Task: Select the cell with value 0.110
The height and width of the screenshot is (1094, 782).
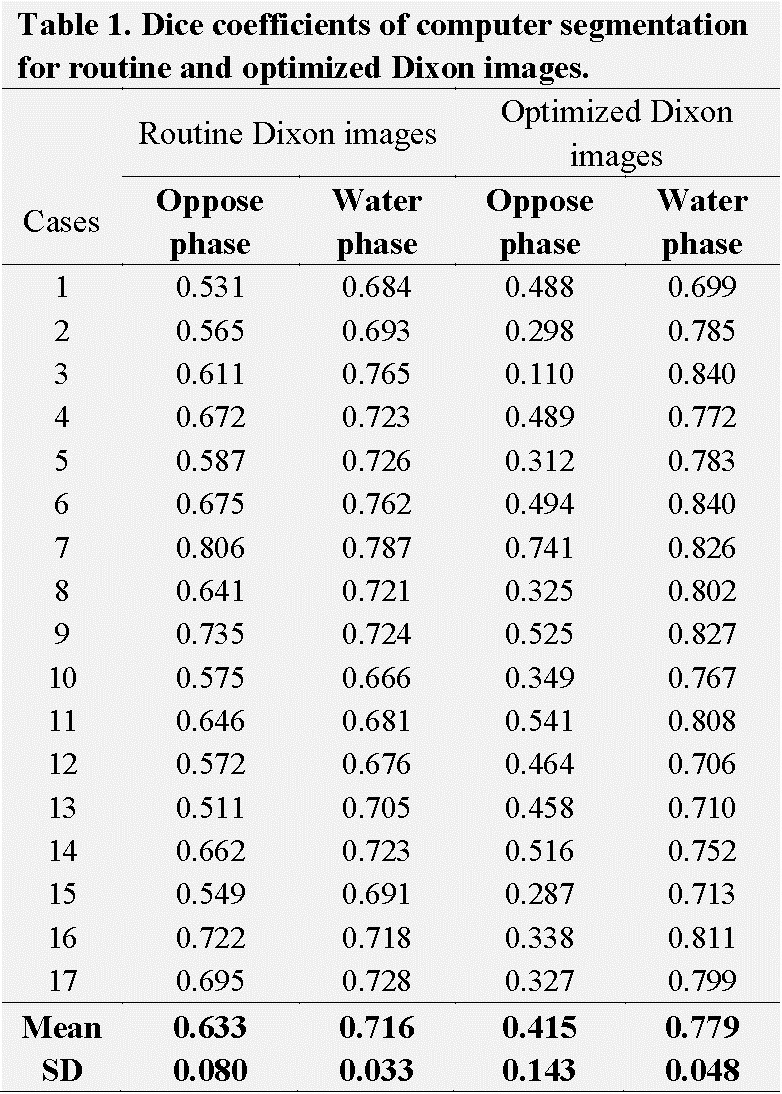Action: (x=539, y=374)
